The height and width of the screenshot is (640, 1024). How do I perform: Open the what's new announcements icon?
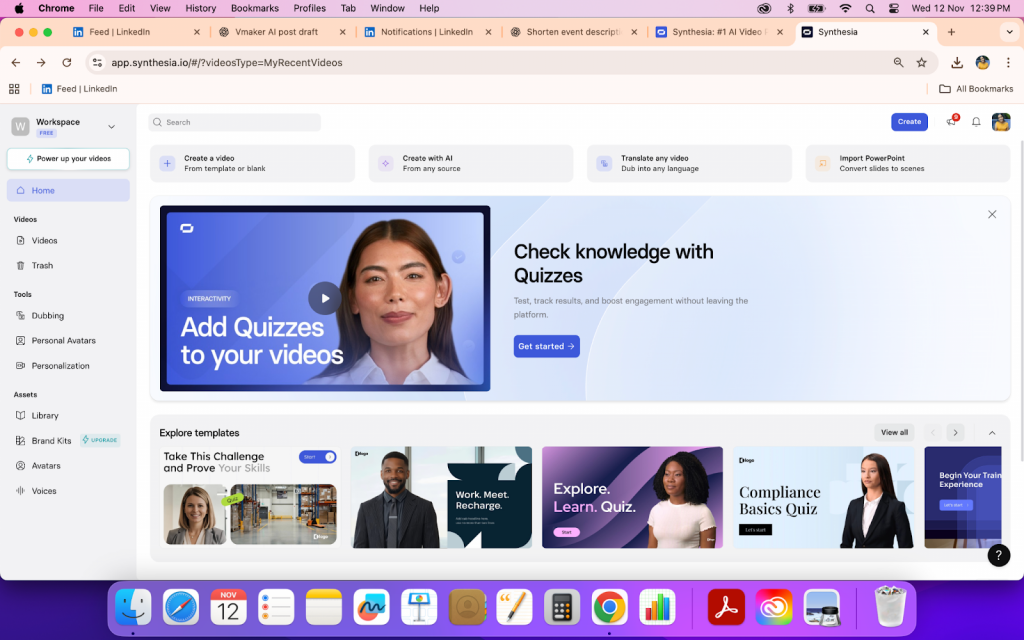[951, 122]
